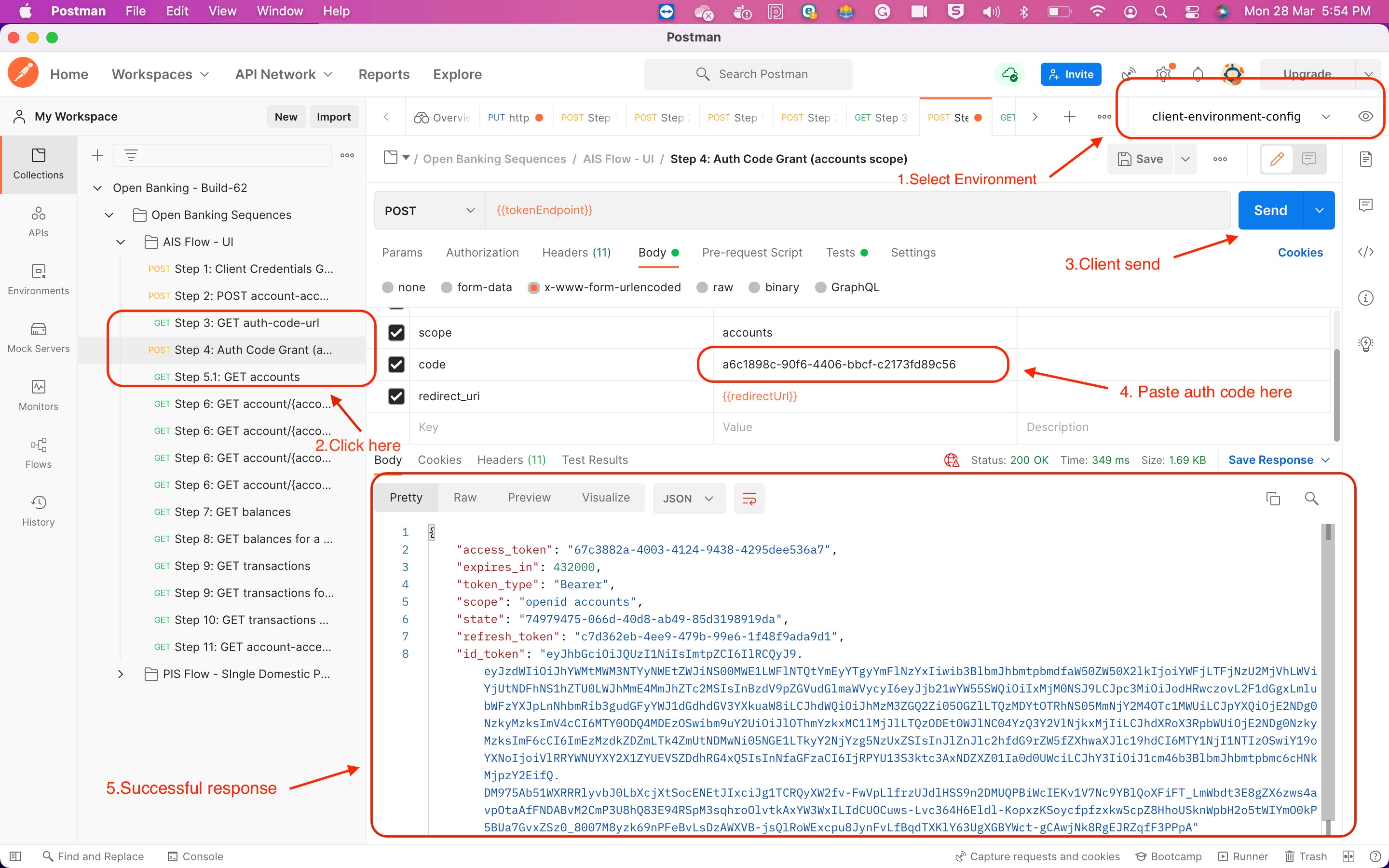Uncheck the code parameter checkbox
This screenshot has height=868, width=1389.
tap(396, 364)
